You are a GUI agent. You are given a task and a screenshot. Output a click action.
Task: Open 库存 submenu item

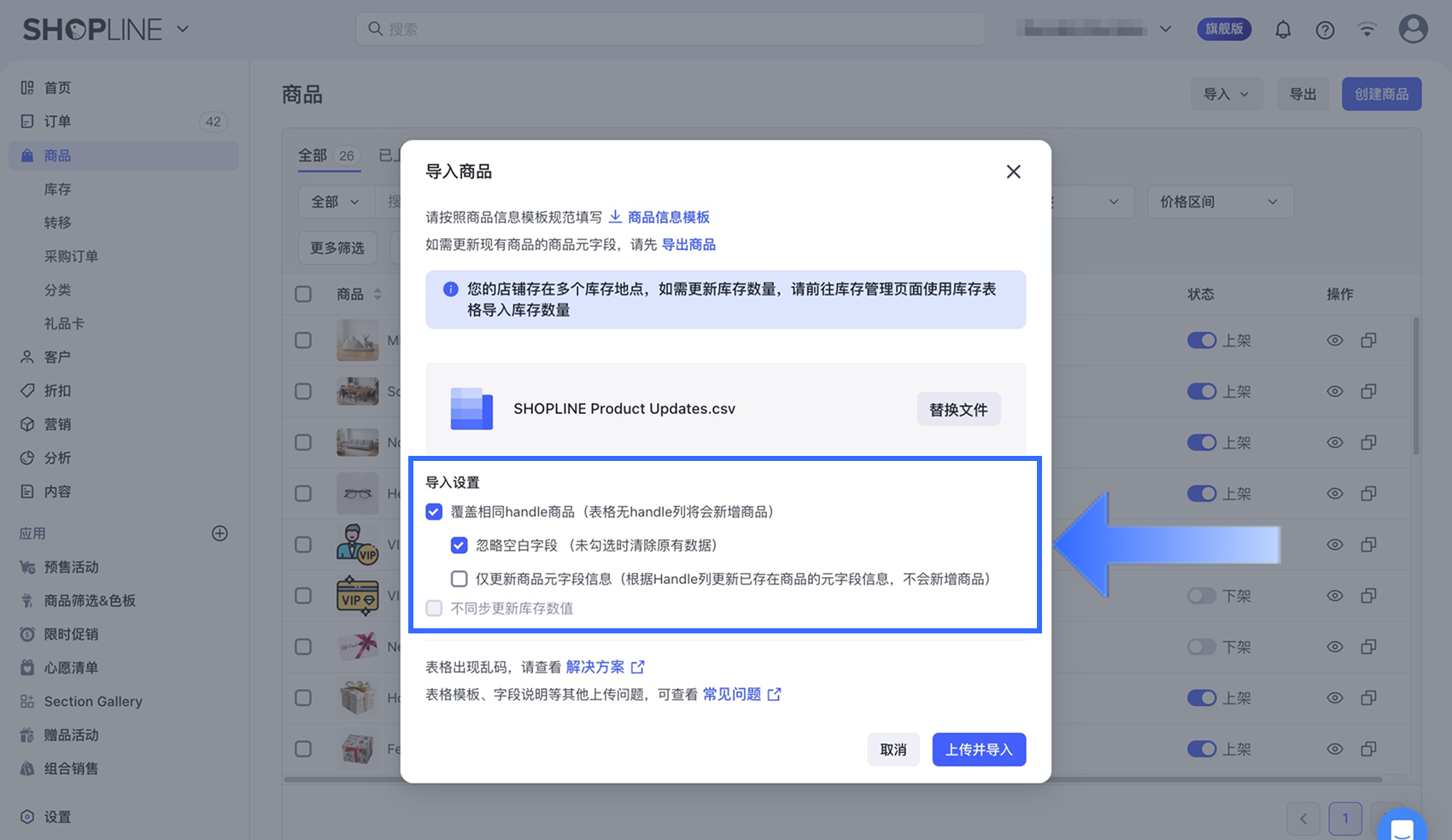click(57, 190)
